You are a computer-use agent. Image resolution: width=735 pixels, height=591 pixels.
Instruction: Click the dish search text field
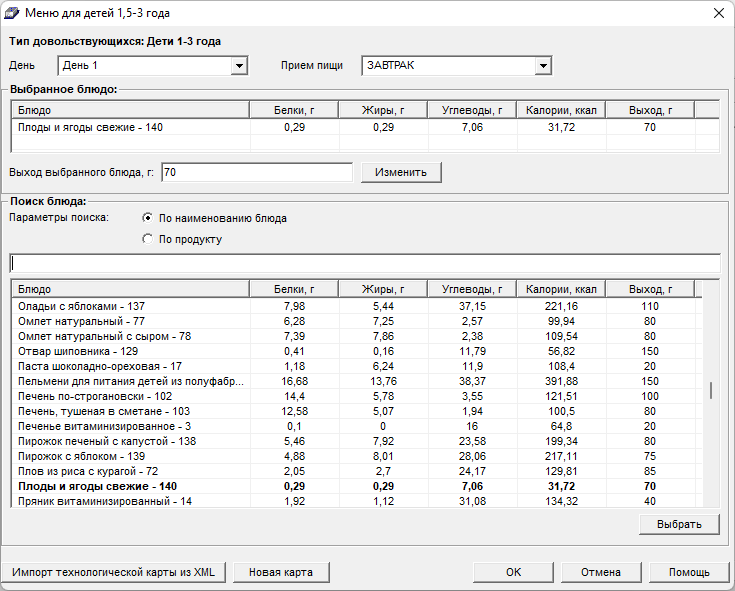[364, 263]
